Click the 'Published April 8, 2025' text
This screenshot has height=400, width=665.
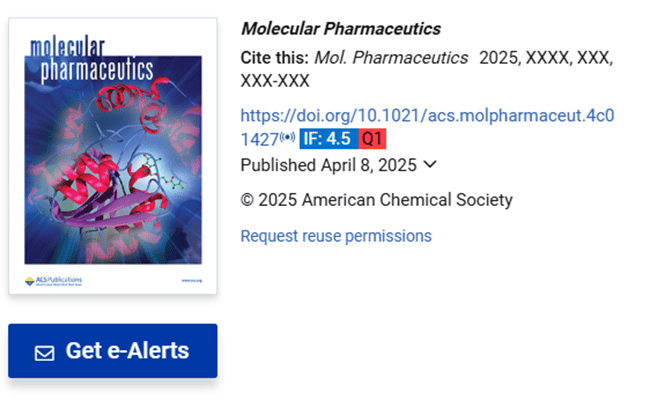click(330, 165)
